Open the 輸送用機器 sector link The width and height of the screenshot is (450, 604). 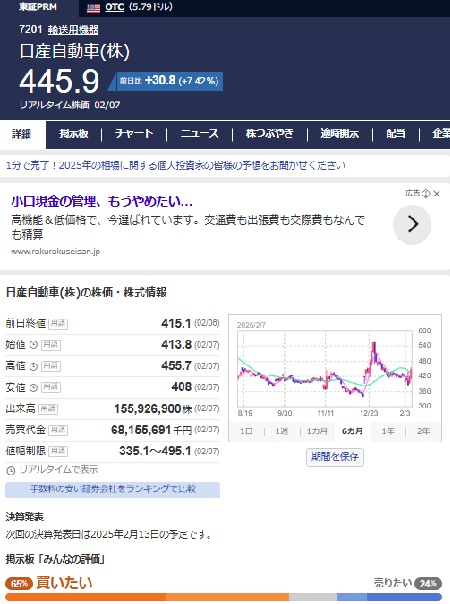tap(73, 30)
